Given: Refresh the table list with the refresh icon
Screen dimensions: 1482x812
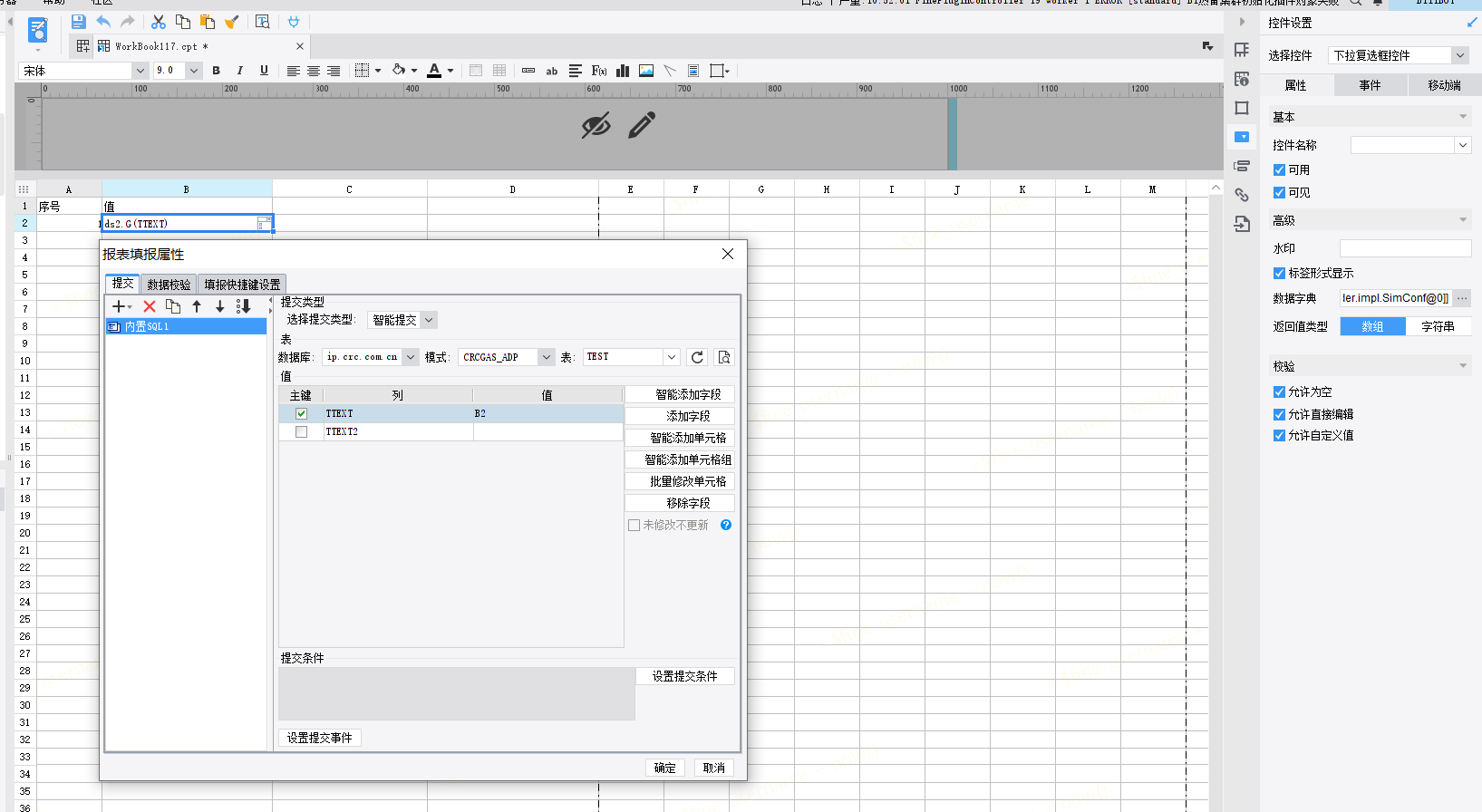Looking at the screenshot, I should click(x=697, y=357).
